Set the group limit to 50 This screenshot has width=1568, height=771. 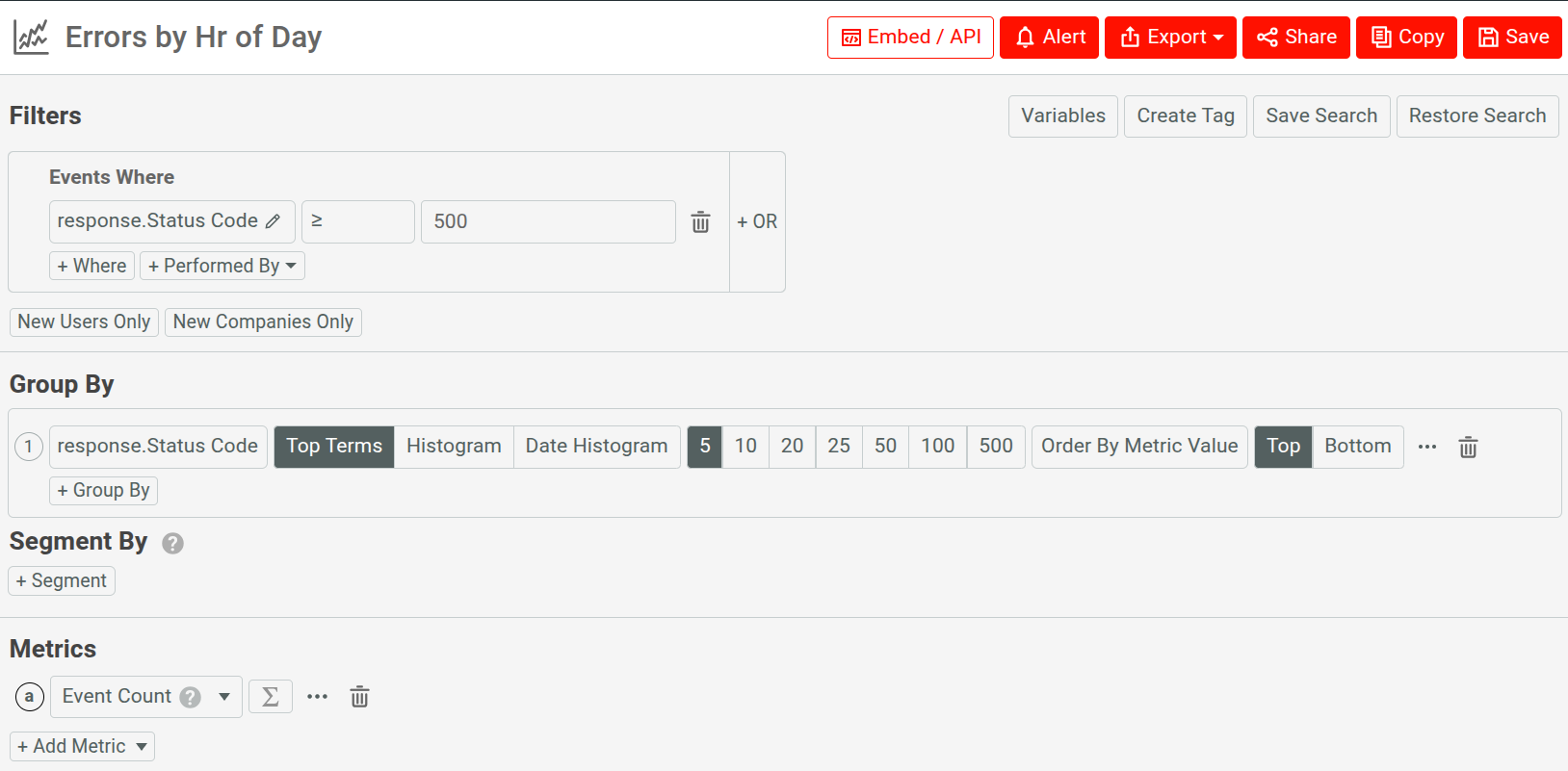click(x=885, y=447)
